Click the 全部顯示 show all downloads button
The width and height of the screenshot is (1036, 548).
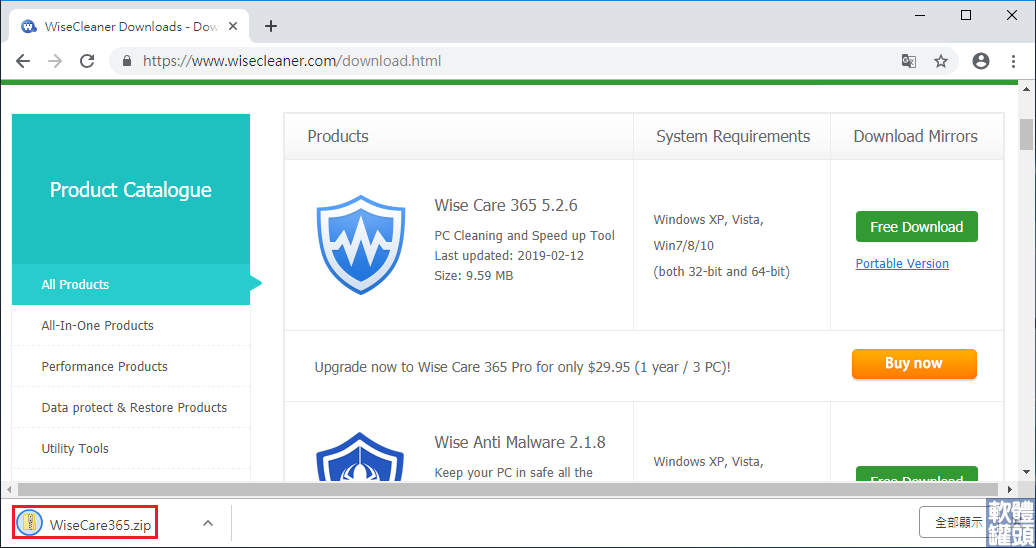[959, 522]
